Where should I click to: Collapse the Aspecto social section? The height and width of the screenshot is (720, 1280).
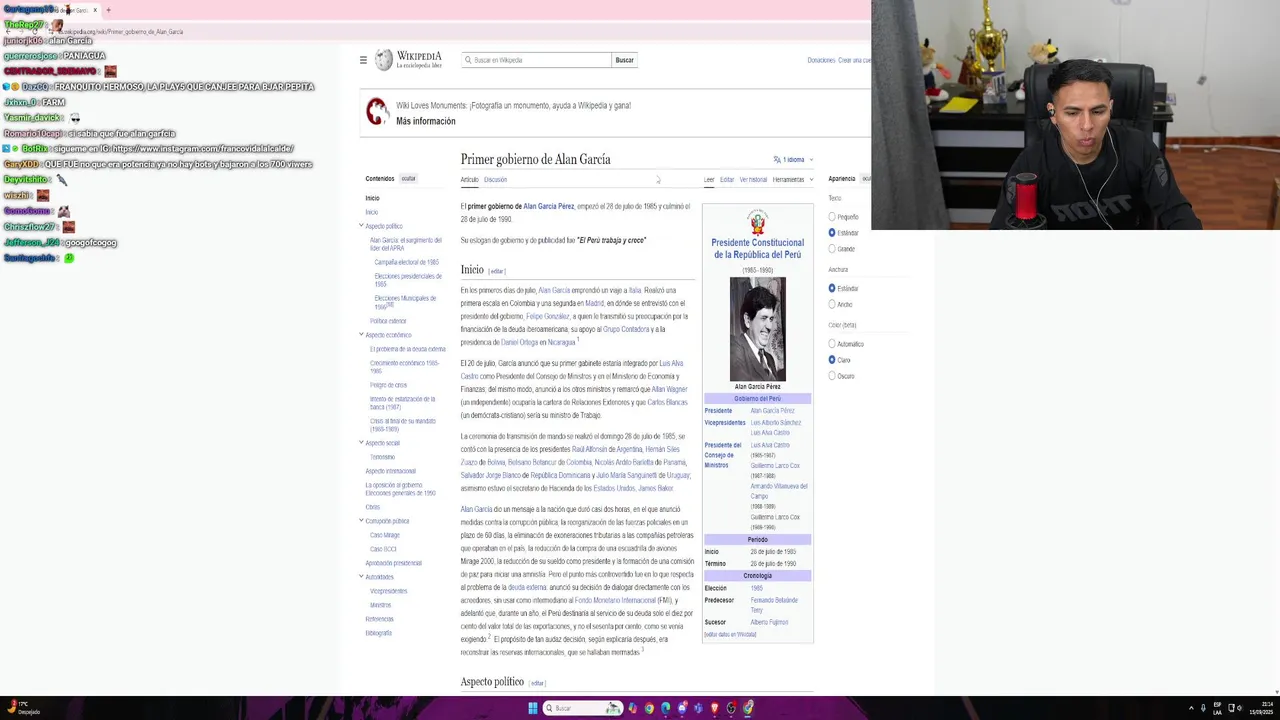pyautogui.click(x=361, y=443)
